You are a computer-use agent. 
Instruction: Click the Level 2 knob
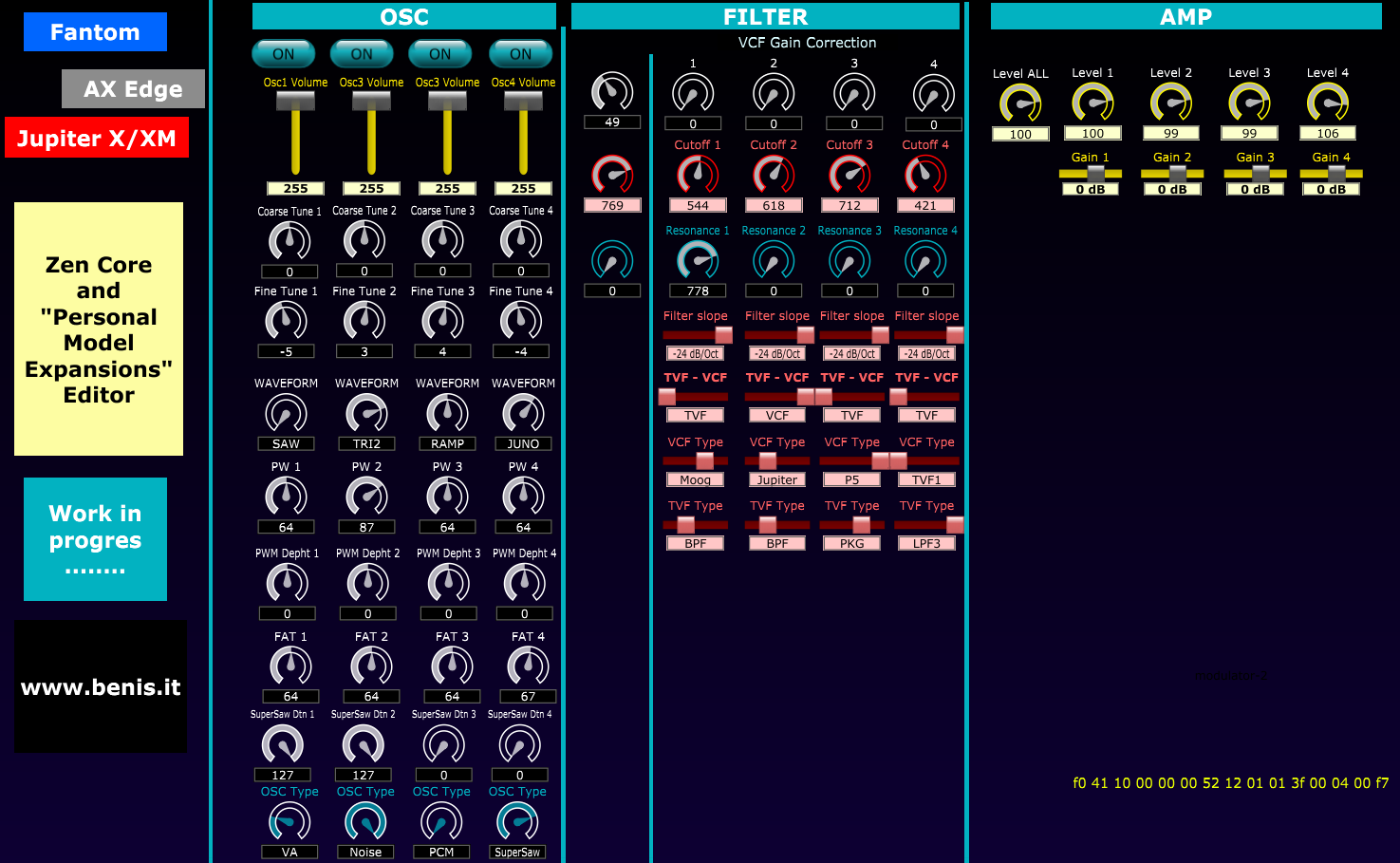pyautogui.click(x=1171, y=103)
